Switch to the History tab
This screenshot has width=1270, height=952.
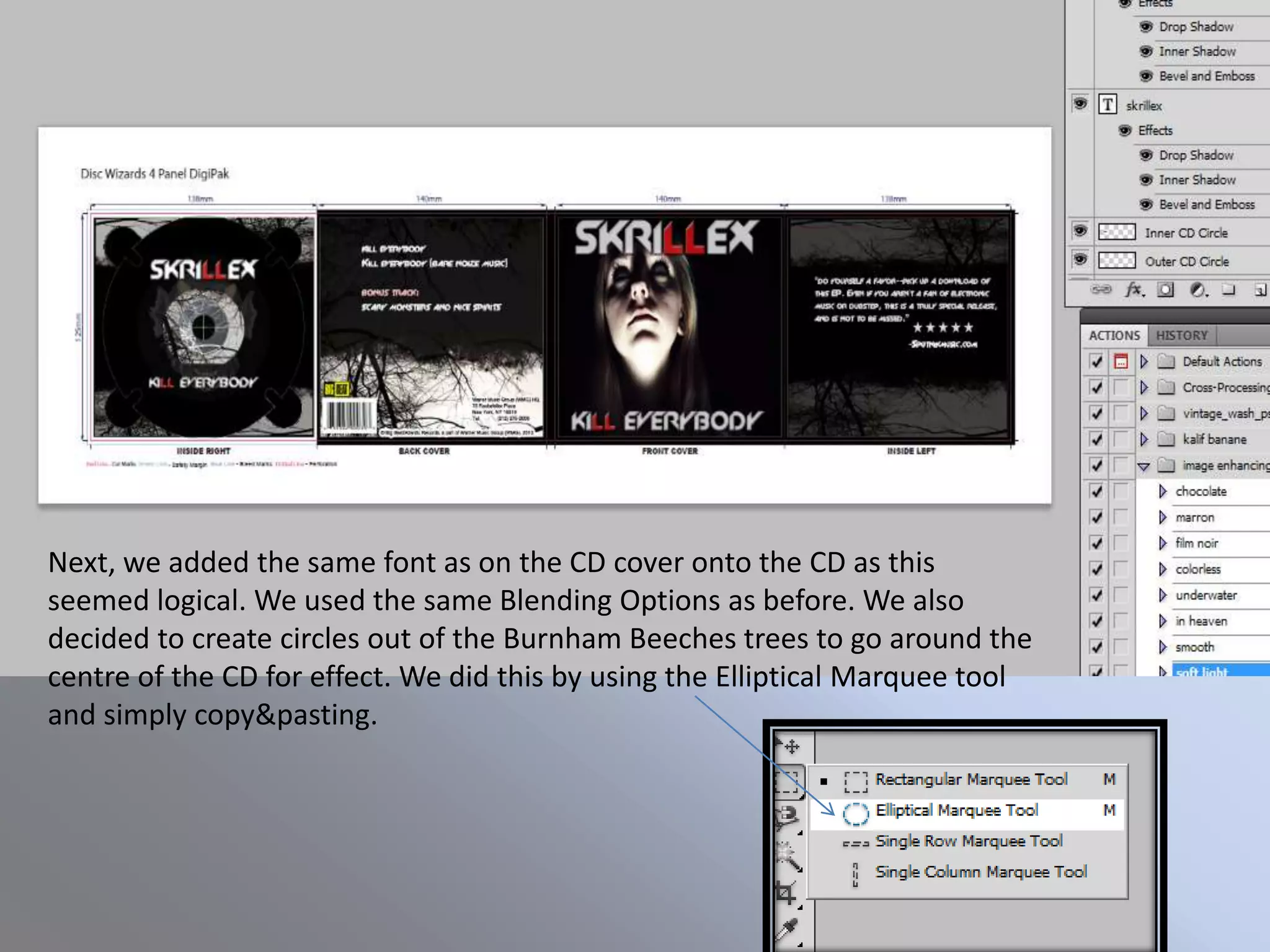click(1181, 335)
